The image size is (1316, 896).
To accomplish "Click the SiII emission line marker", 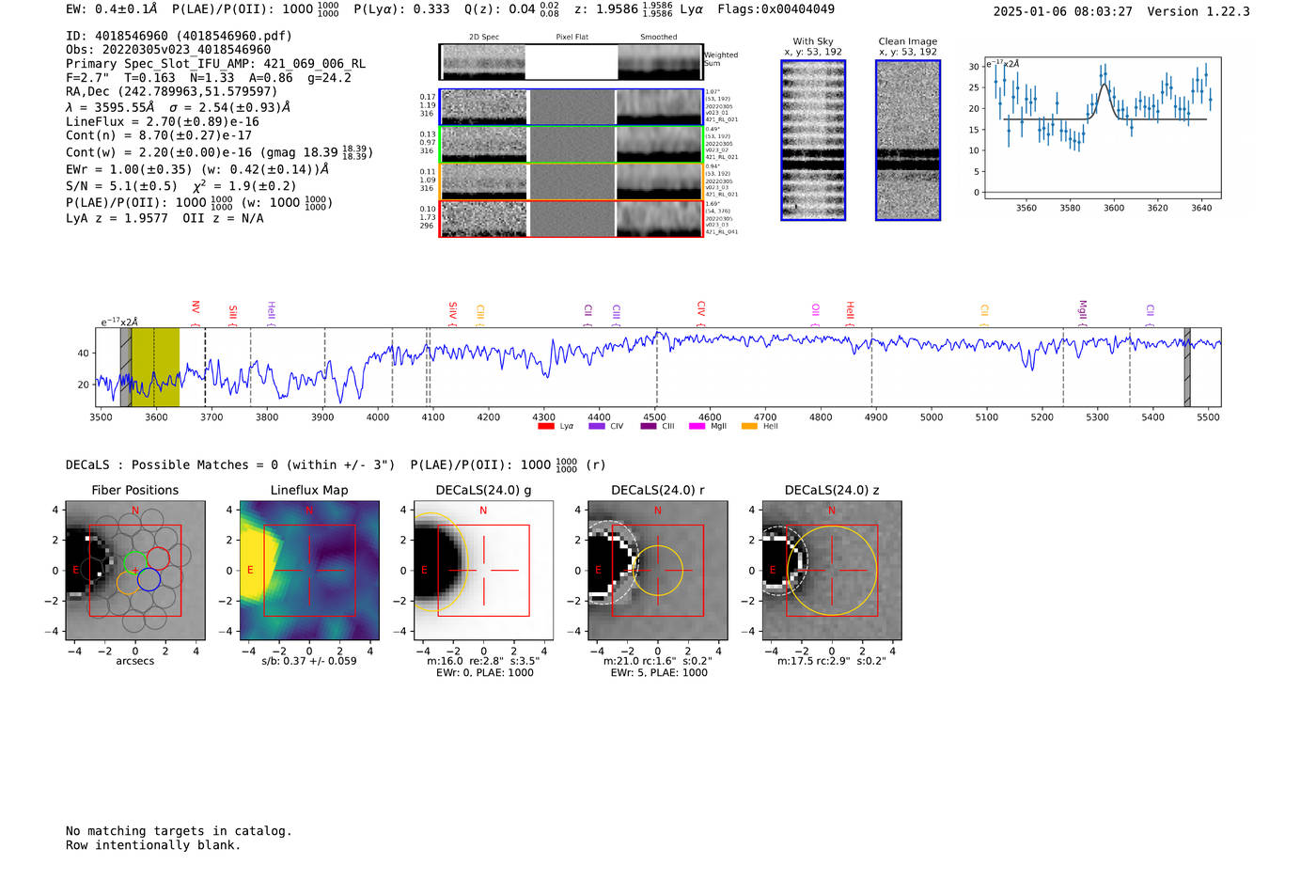I will click(233, 315).
